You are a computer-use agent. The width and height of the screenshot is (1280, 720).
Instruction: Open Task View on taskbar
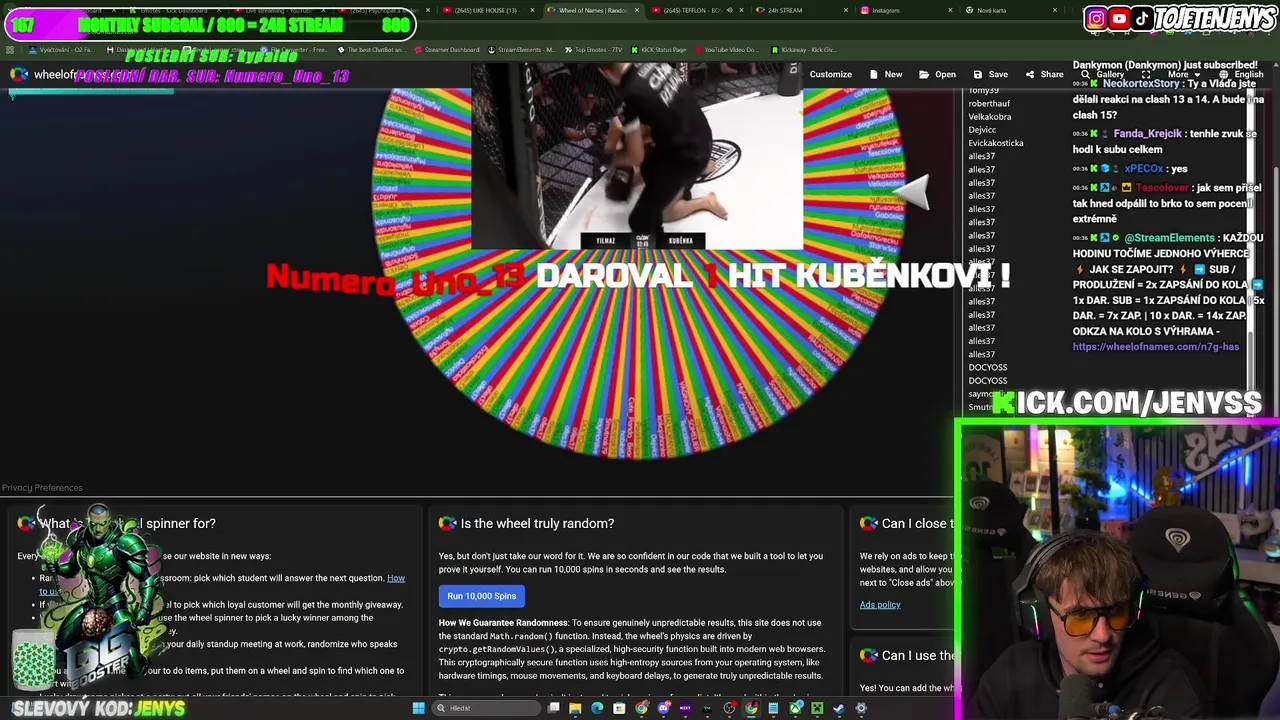point(553,708)
